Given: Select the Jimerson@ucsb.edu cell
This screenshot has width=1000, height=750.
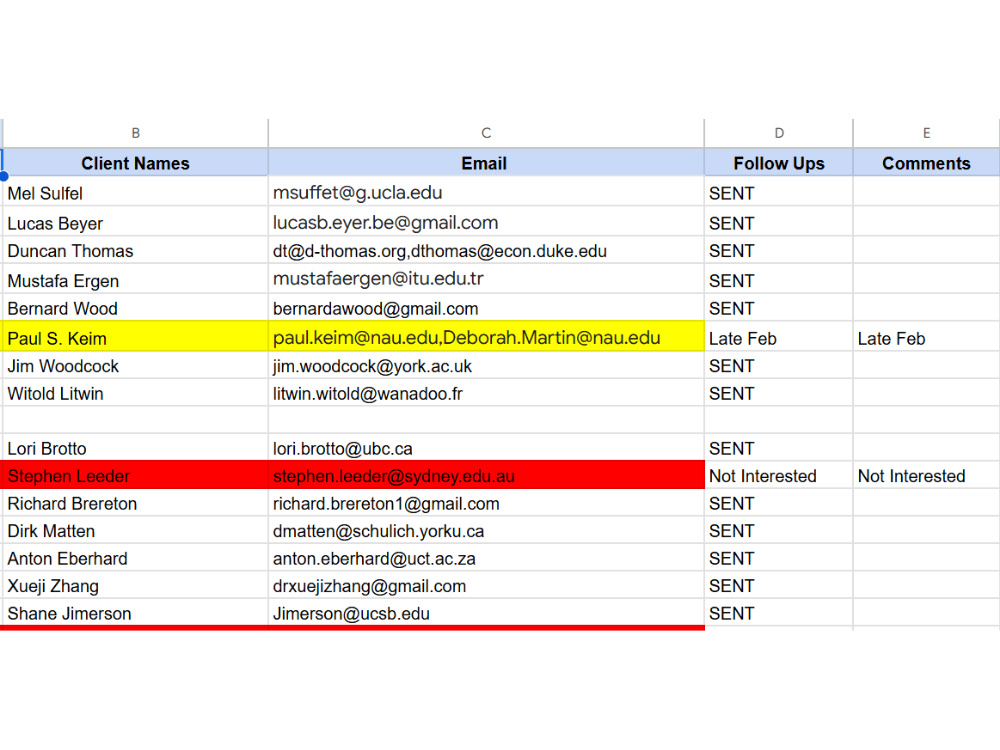Looking at the screenshot, I should pos(486,612).
